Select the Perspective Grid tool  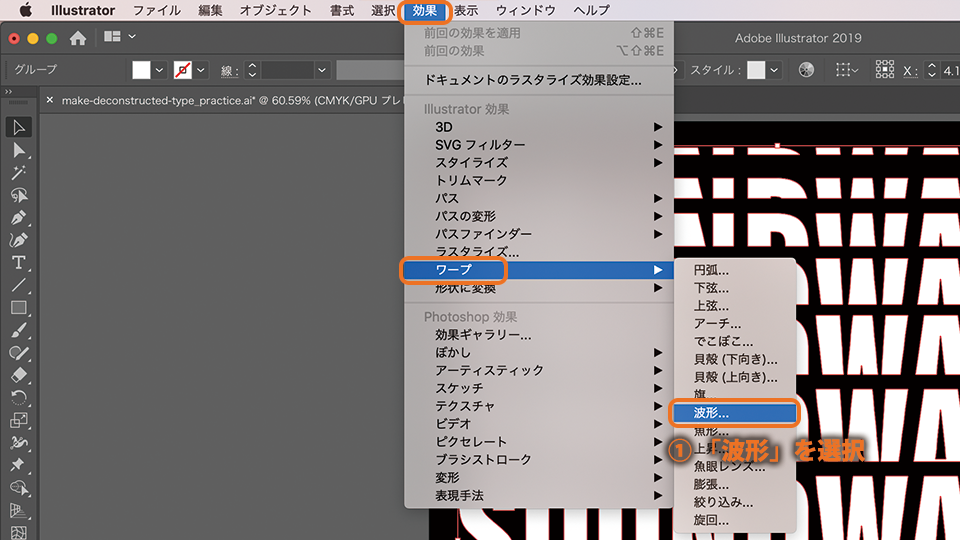click(x=18, y=511)
